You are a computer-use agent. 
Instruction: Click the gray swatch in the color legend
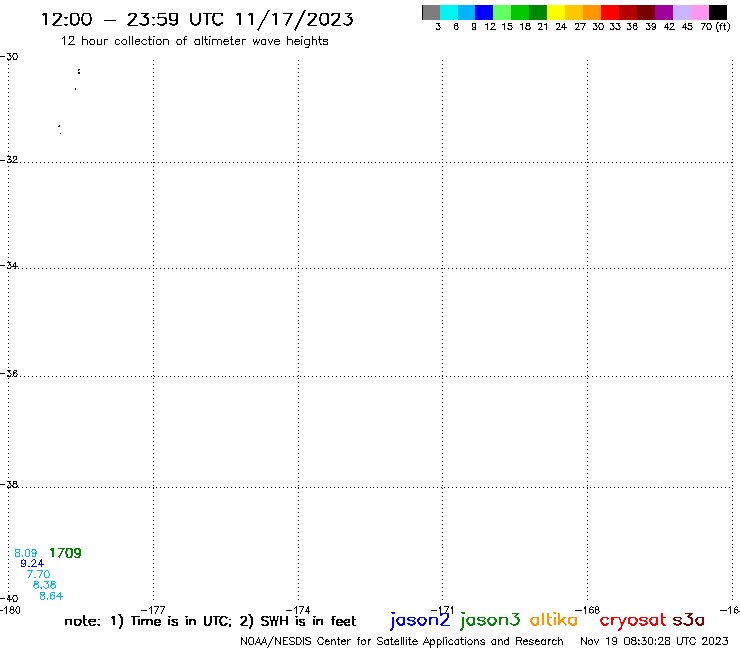(x=431, y=12)
